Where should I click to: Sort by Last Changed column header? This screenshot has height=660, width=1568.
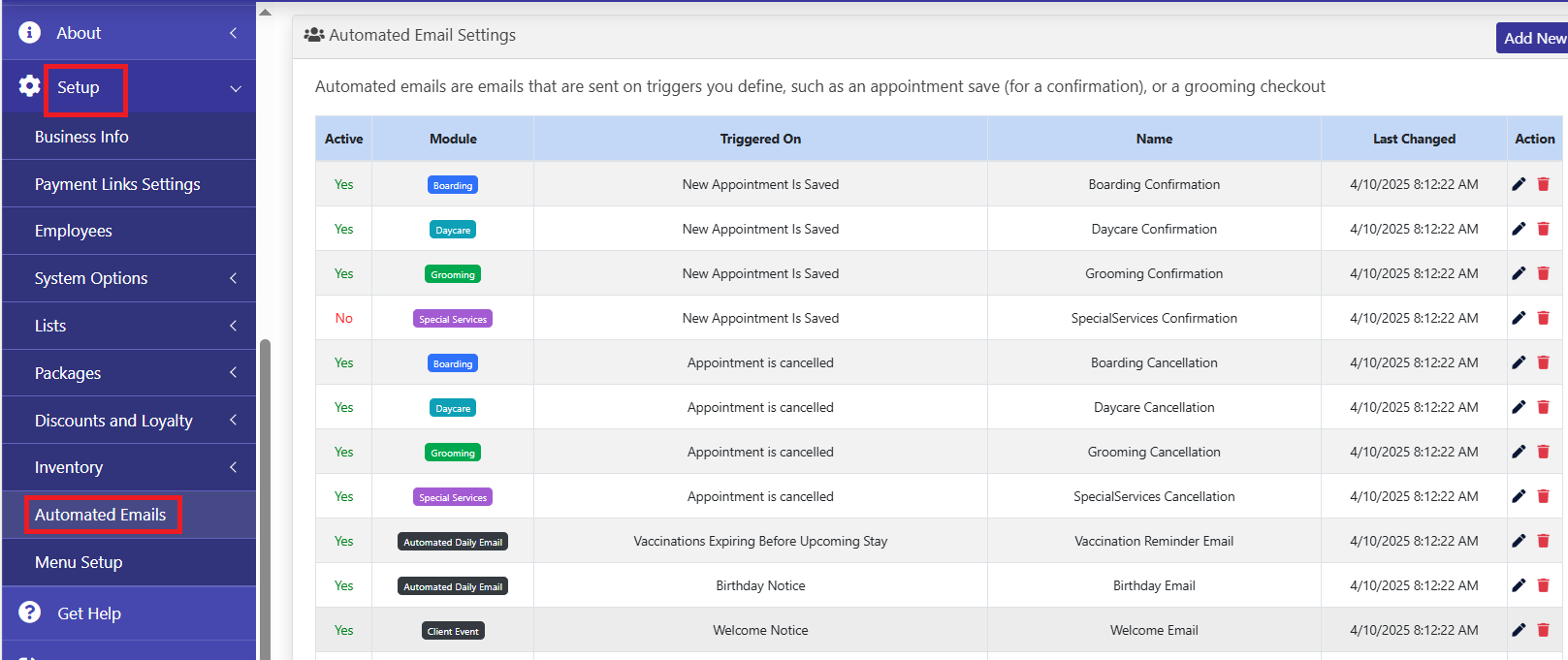(x=1414, y=139)
